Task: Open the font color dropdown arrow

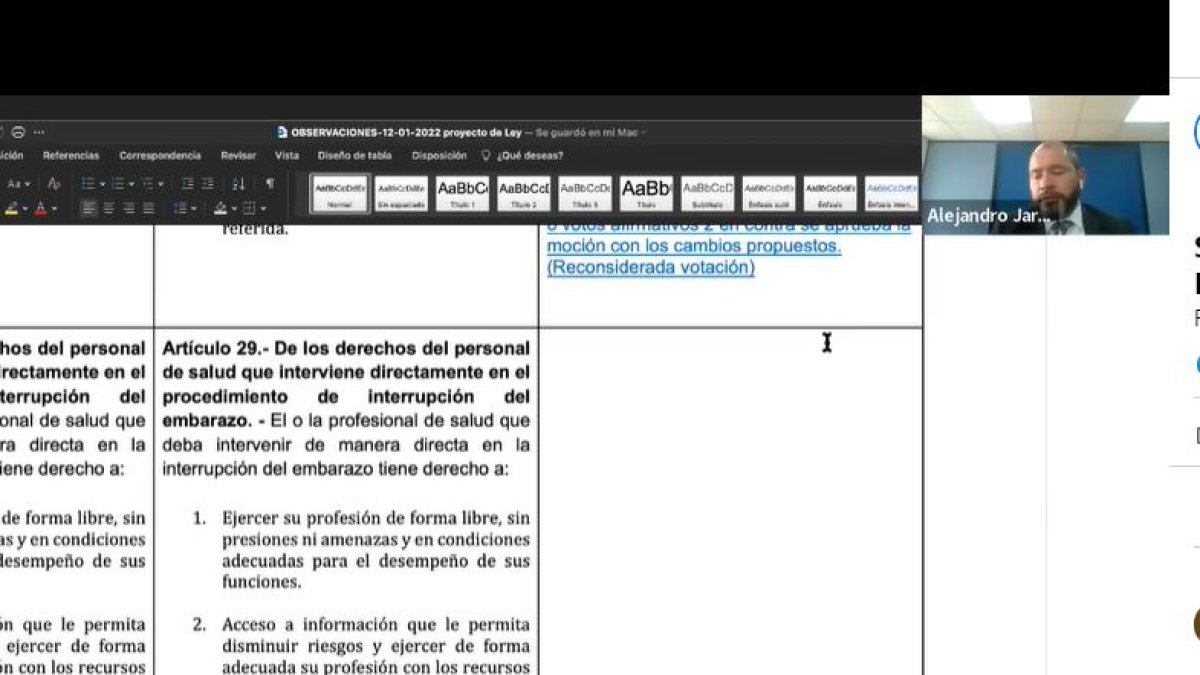Action: click(54, 207)
